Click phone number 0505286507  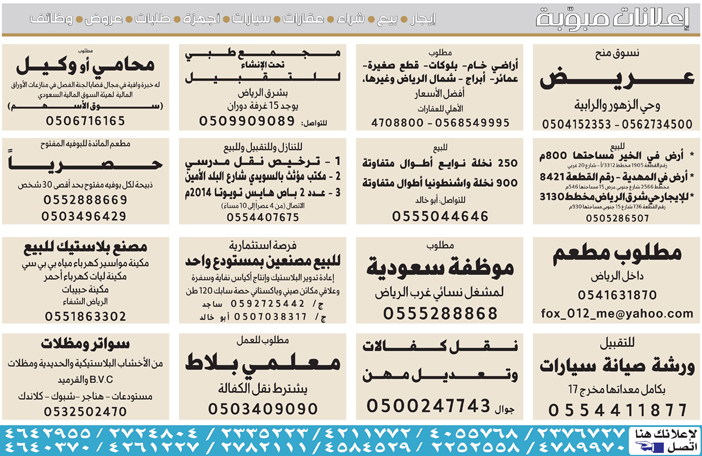tap(617, 218)
